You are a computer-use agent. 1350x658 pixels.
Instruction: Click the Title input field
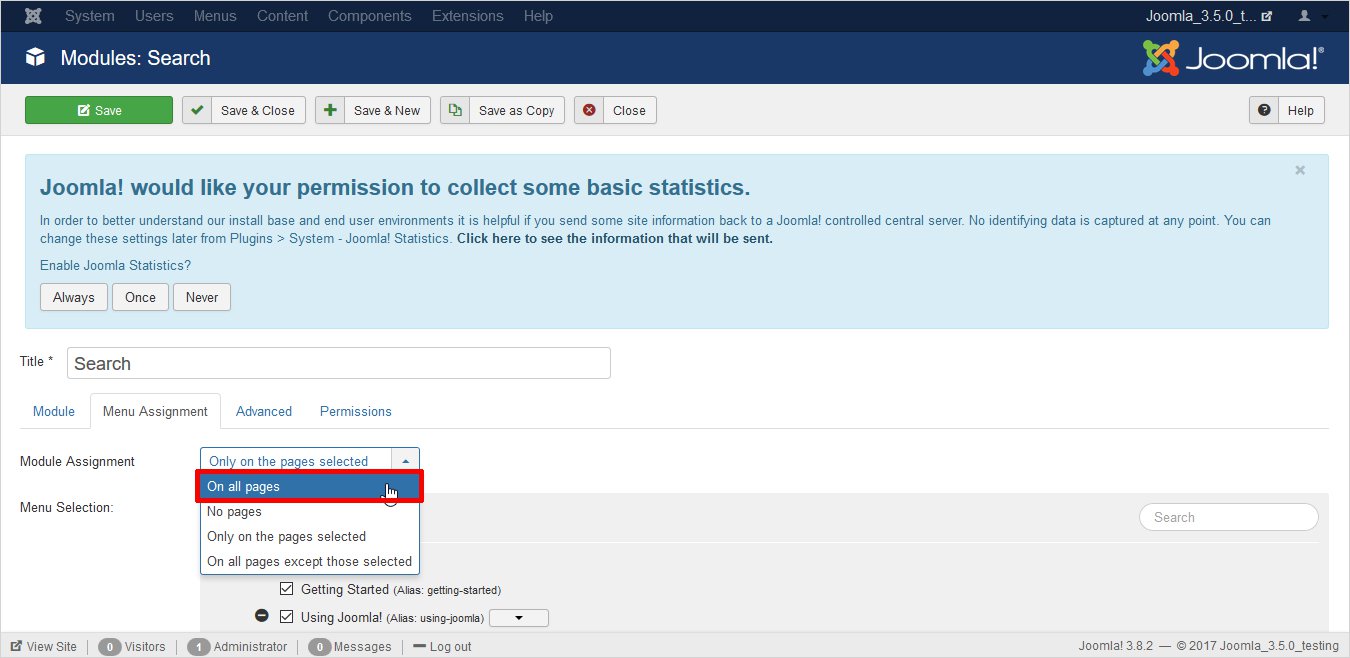point(338,363)
